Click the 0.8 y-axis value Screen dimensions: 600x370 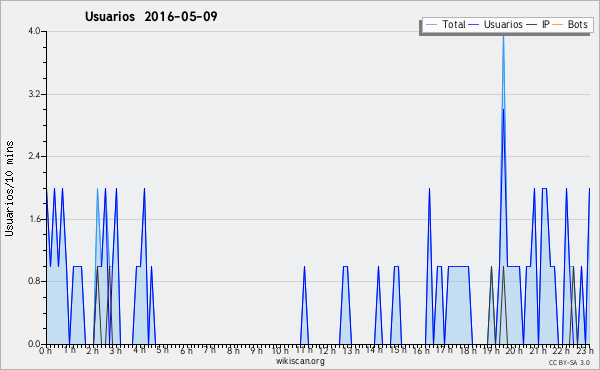coord(34,281)
